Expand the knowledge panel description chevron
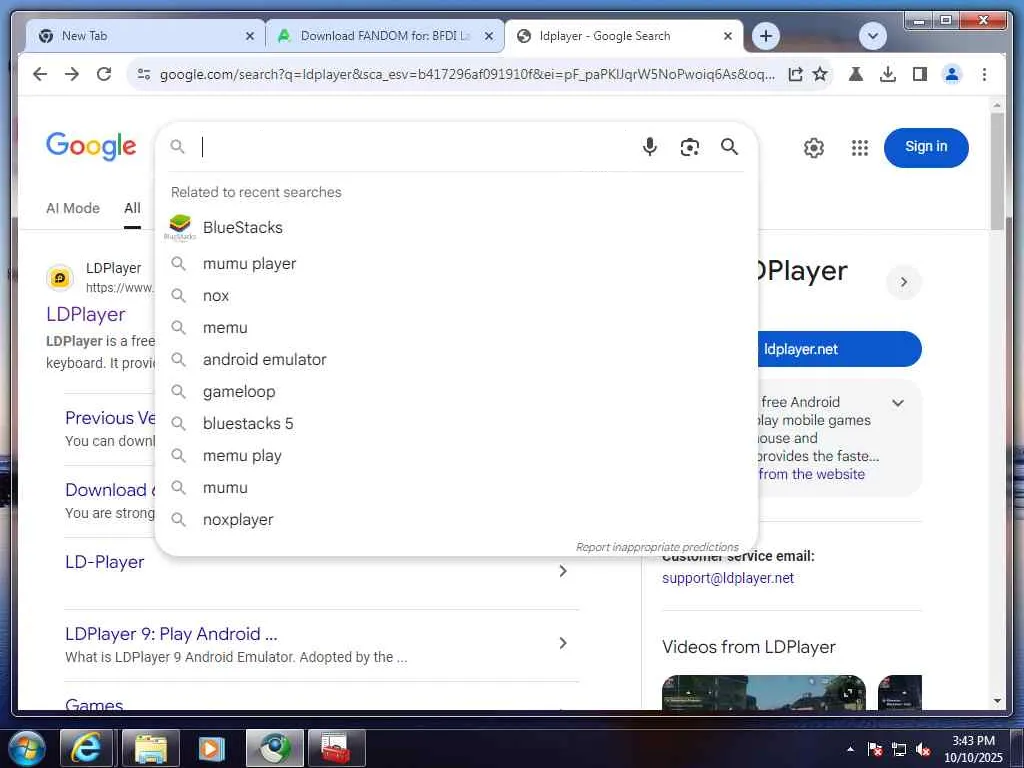Screen dimensions: 1024x768 coord(898,403)
